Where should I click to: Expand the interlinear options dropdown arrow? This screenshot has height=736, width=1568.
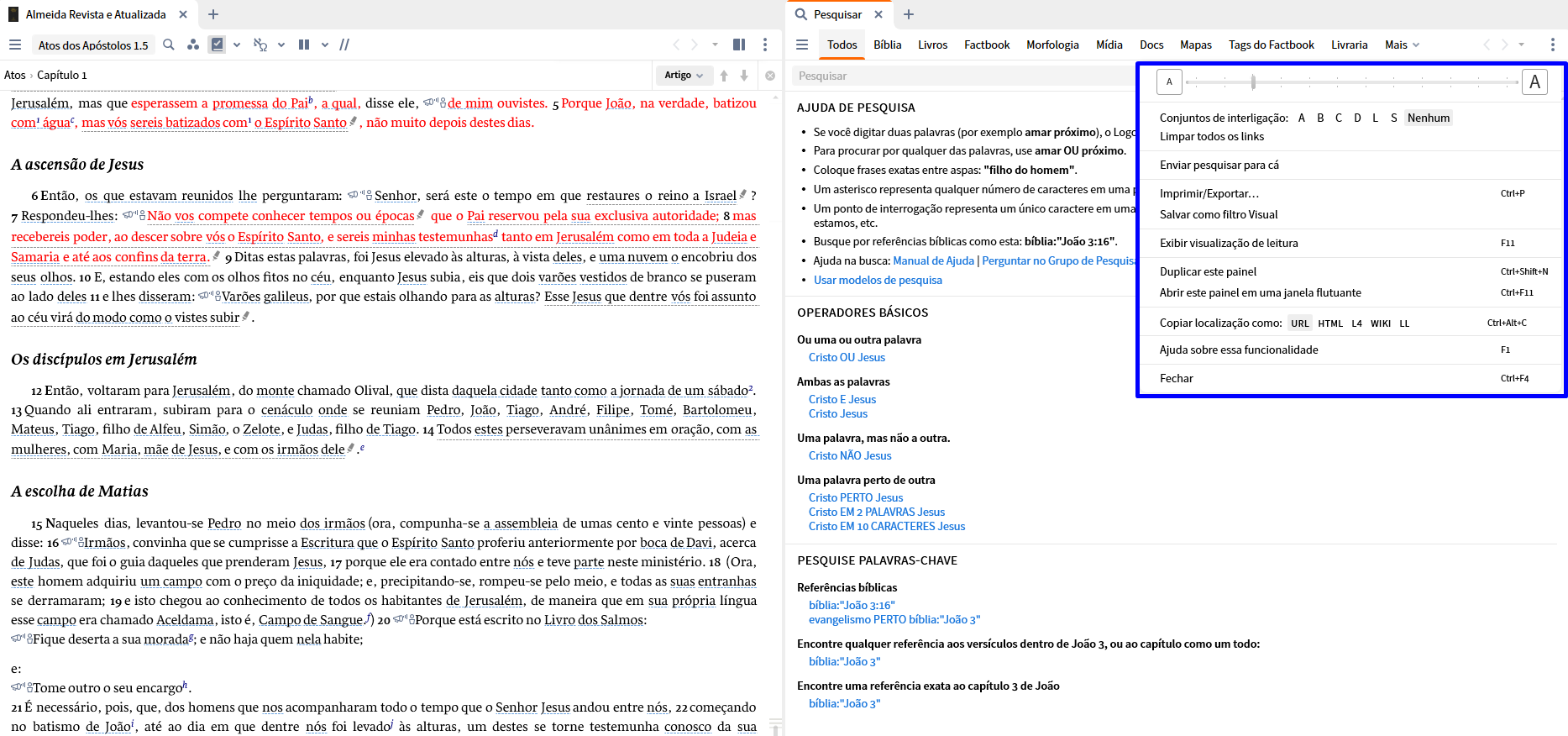tap(281, 45)
